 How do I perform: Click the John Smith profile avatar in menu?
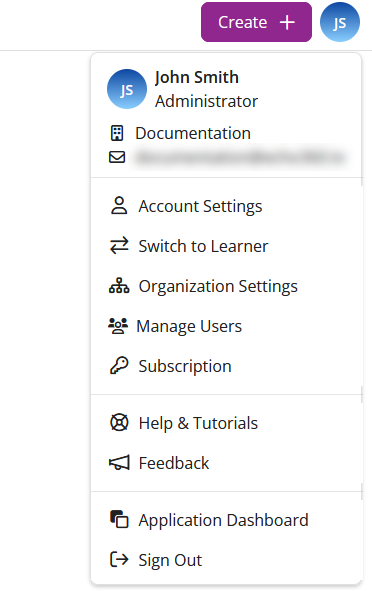[x=127, y=89]
